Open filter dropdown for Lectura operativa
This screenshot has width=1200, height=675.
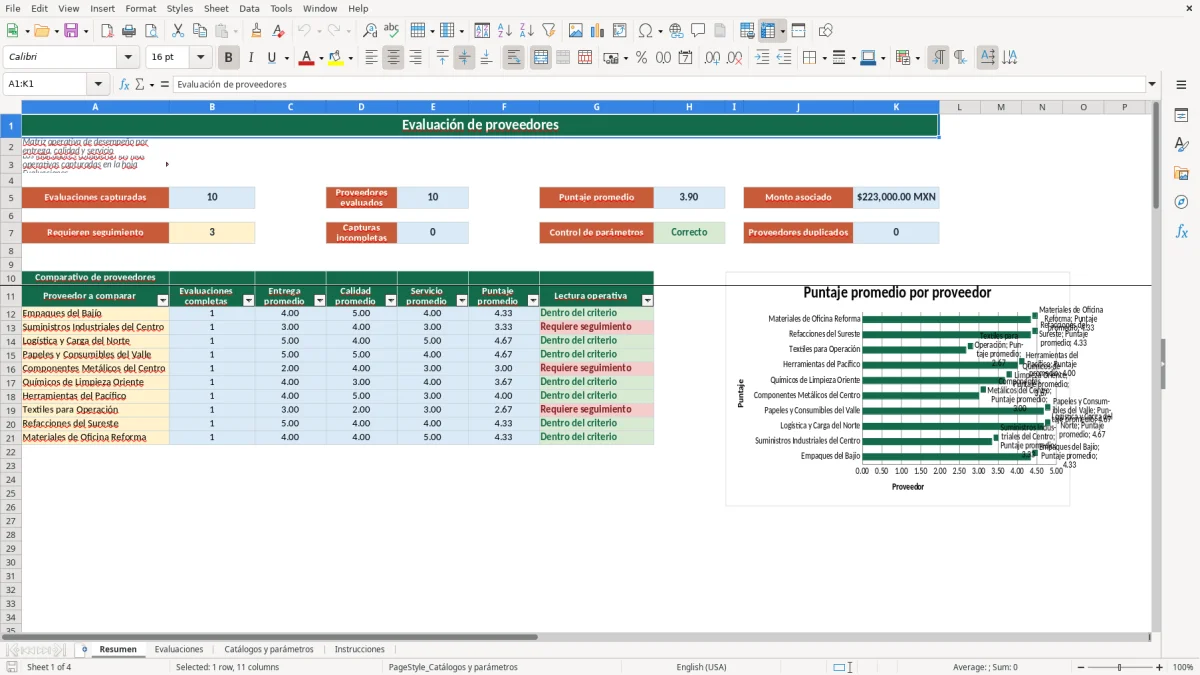coord(647,300)
